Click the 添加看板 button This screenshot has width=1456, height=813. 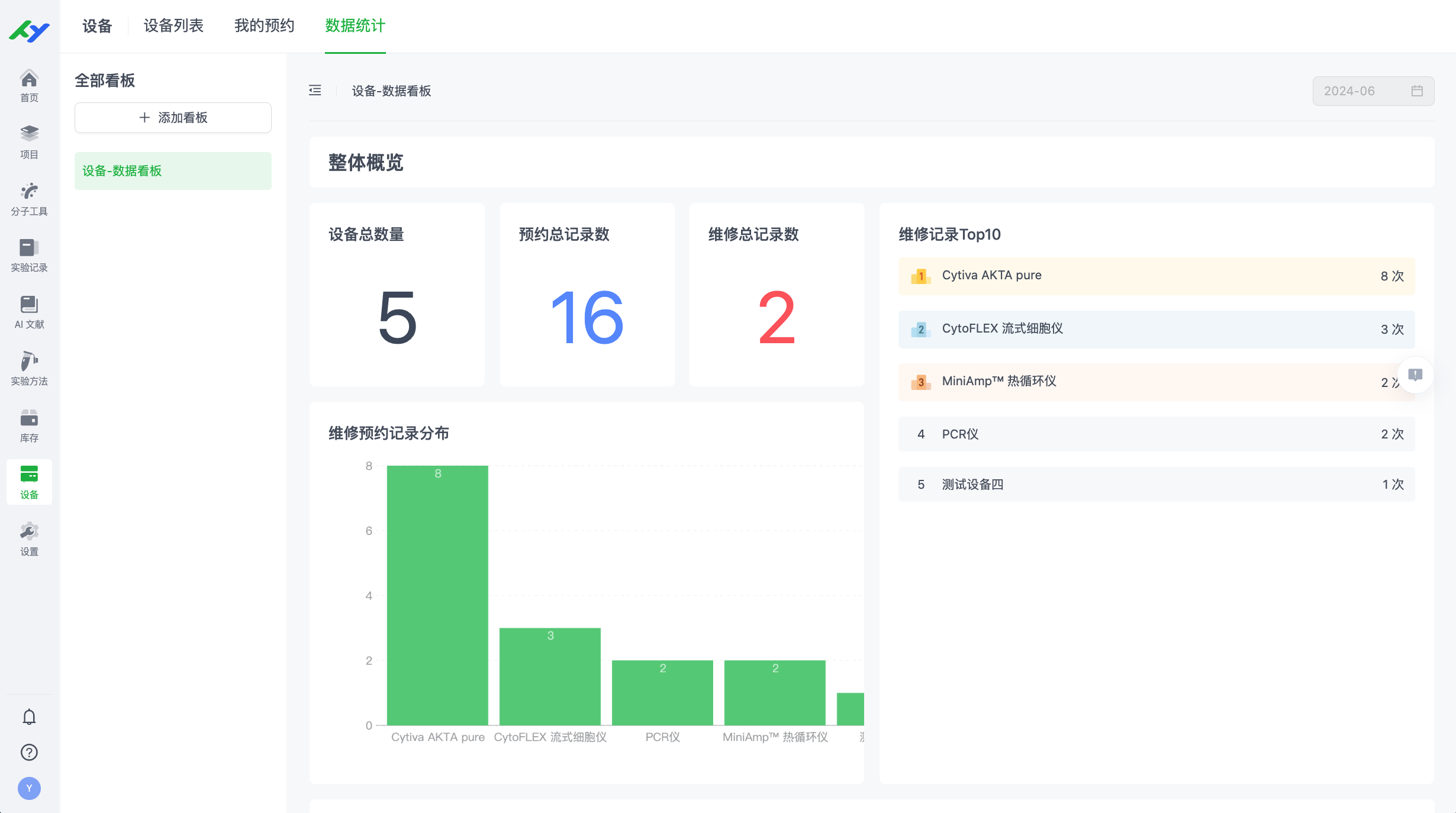point(173,117)
